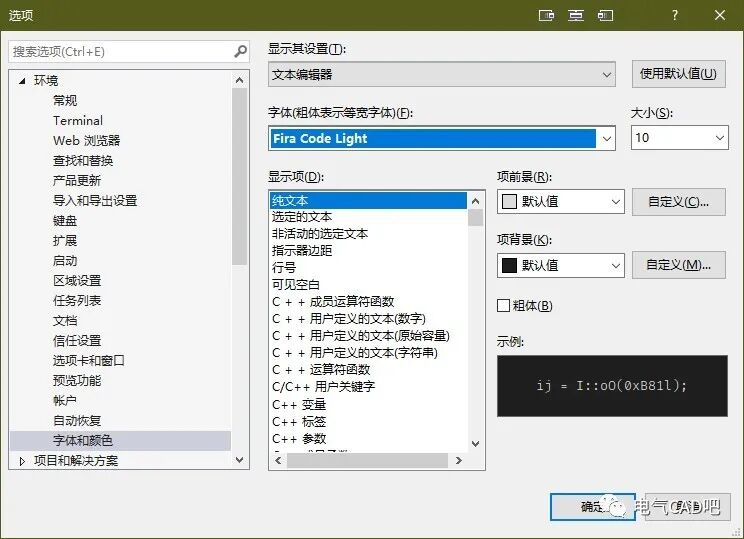Select 预览功能 in options tree
The image size is (744, 539).
[77, 381]
